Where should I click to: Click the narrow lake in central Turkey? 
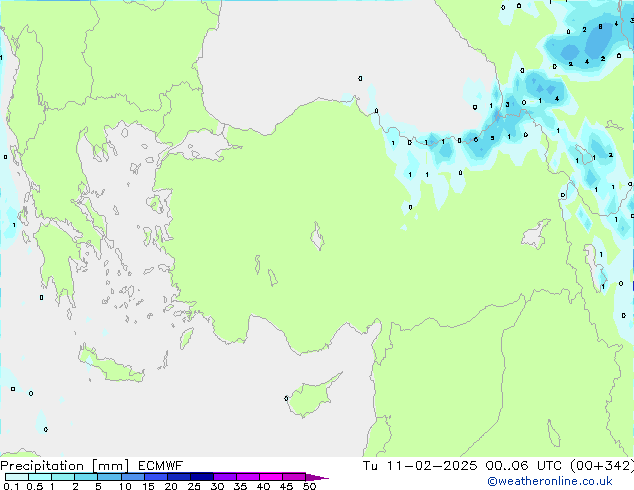click(318, 238)
